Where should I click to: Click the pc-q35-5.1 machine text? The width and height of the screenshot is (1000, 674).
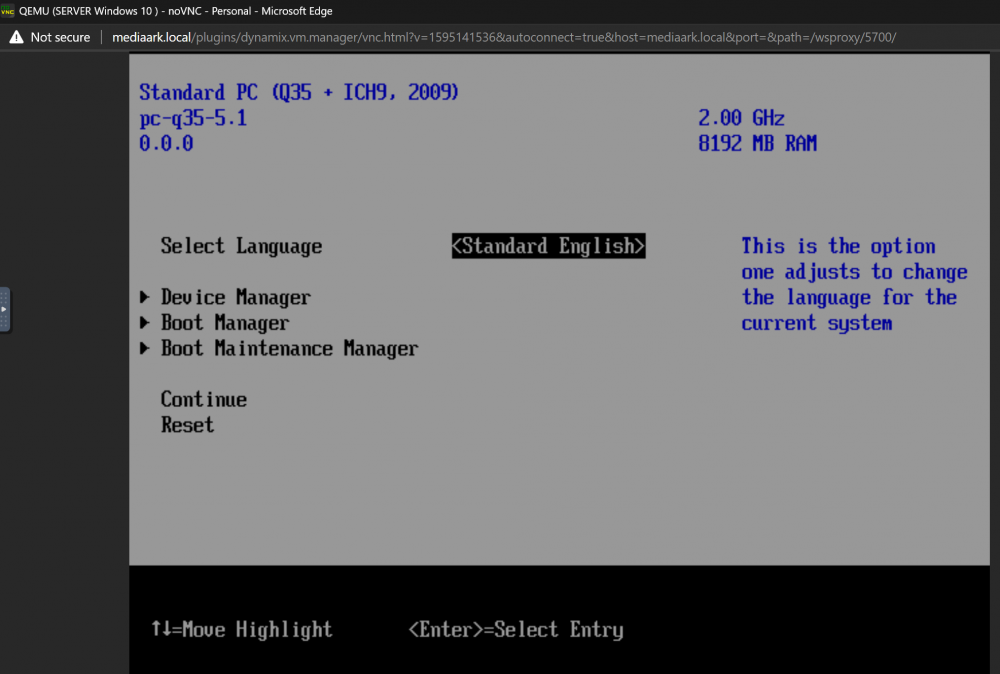[x=193, y=119]
